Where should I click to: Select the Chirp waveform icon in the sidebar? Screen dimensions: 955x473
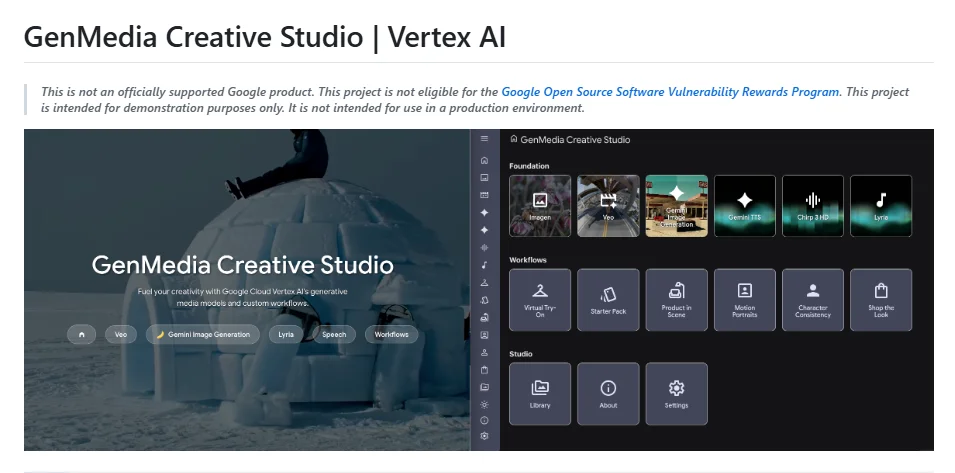[x=484, y=248]
